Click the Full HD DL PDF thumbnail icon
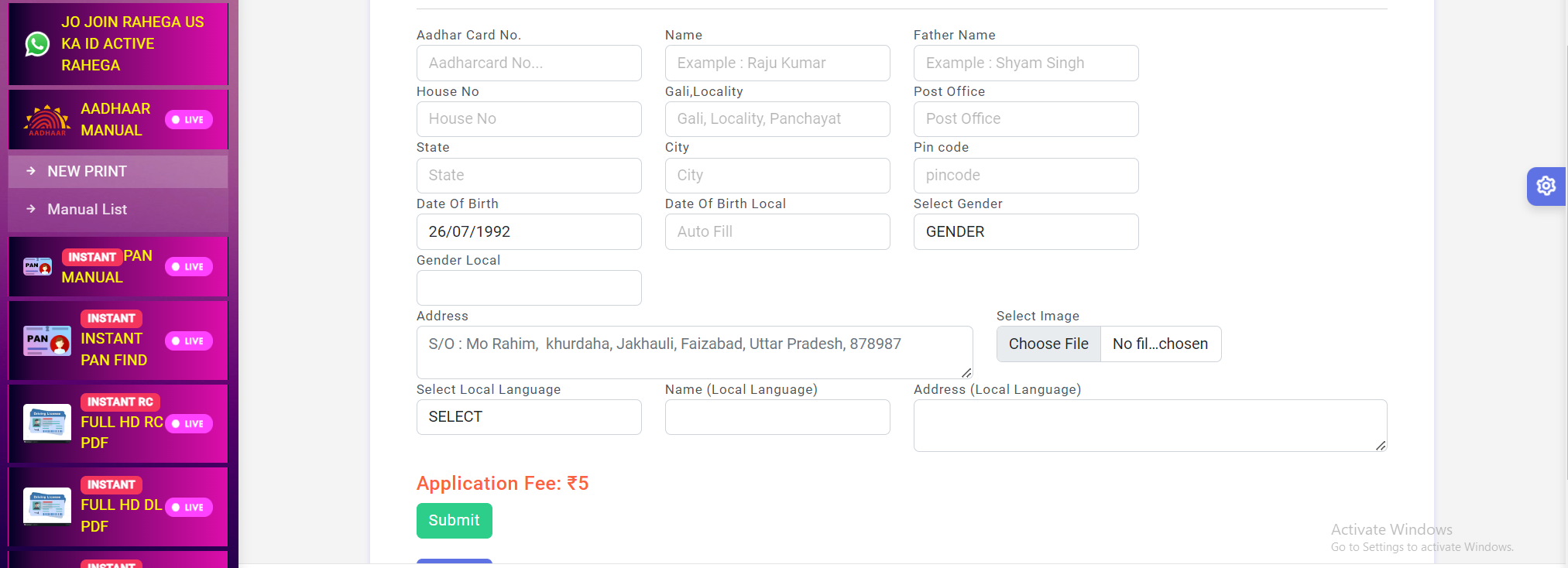The width and height of the screenshot is (1568, 568). tap(47, 506)
